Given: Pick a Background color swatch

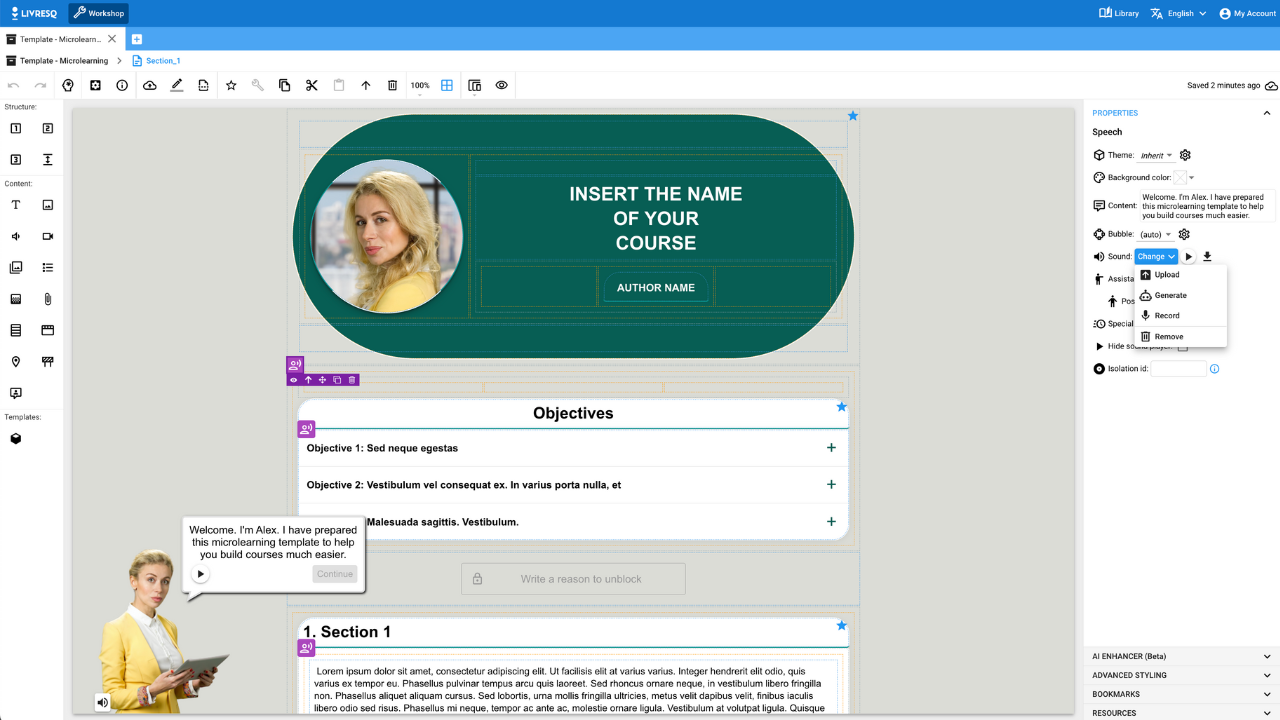Looking at the screenshot, I should pos(1181,177).
